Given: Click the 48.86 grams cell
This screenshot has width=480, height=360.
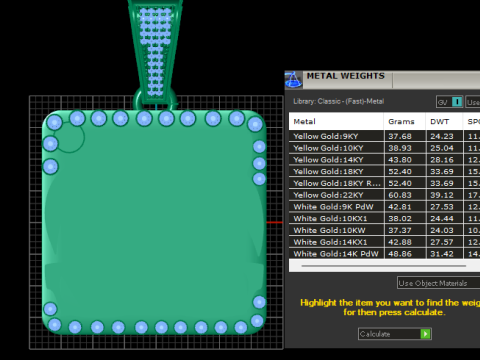Looking at the screenshot, I should tap(405, 254).
